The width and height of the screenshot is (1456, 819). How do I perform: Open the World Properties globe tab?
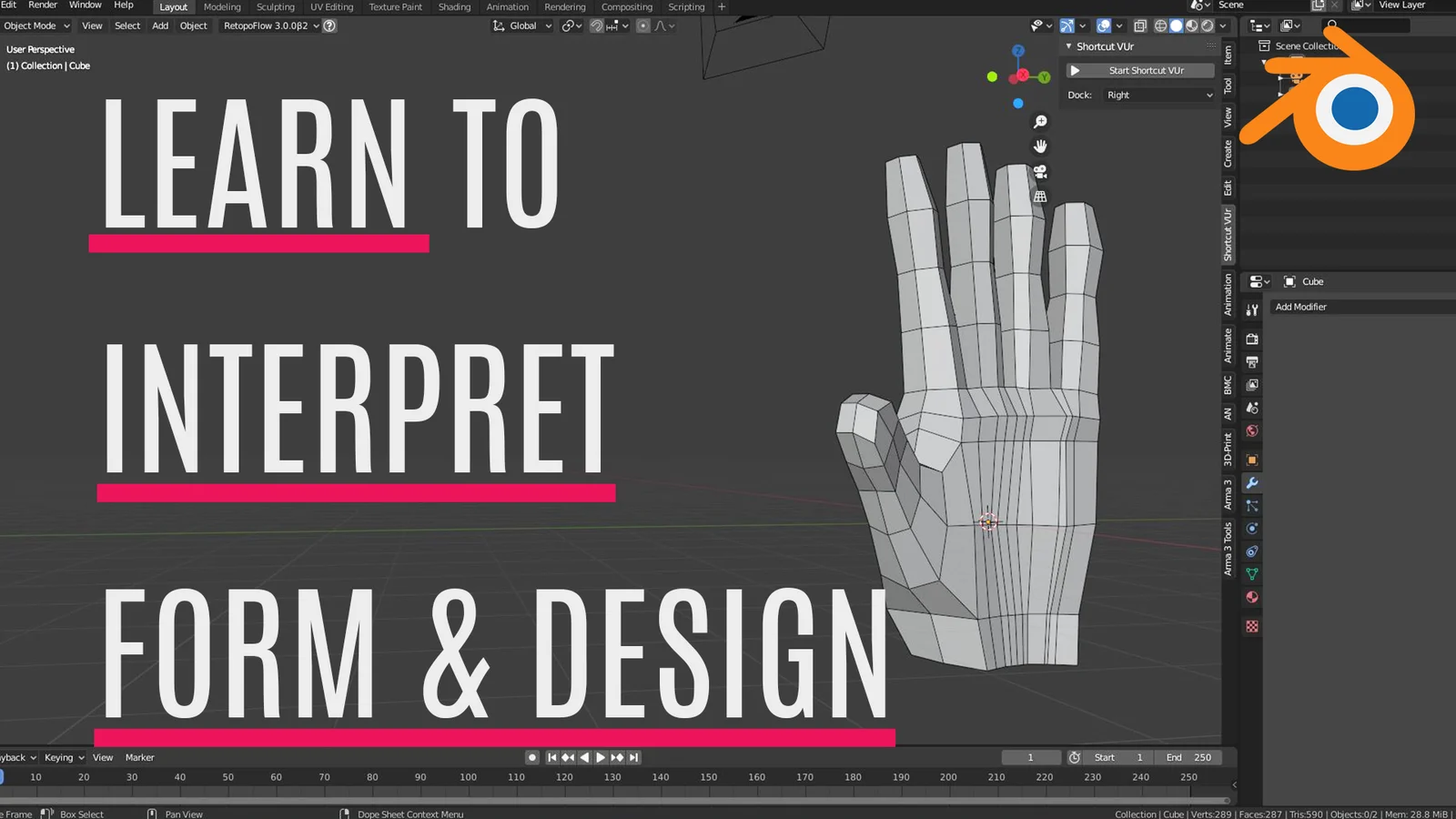(x=1251, y=430)
